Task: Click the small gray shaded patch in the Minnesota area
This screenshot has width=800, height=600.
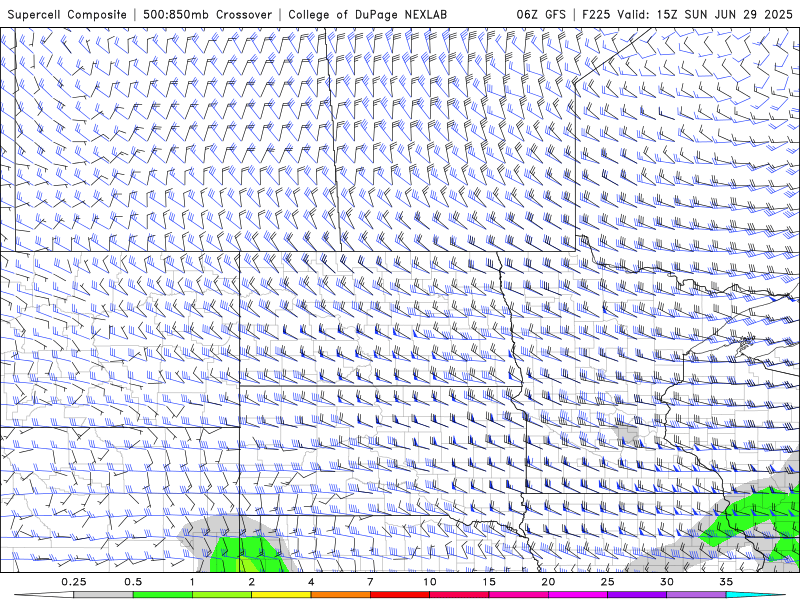Action: point(627,435)
